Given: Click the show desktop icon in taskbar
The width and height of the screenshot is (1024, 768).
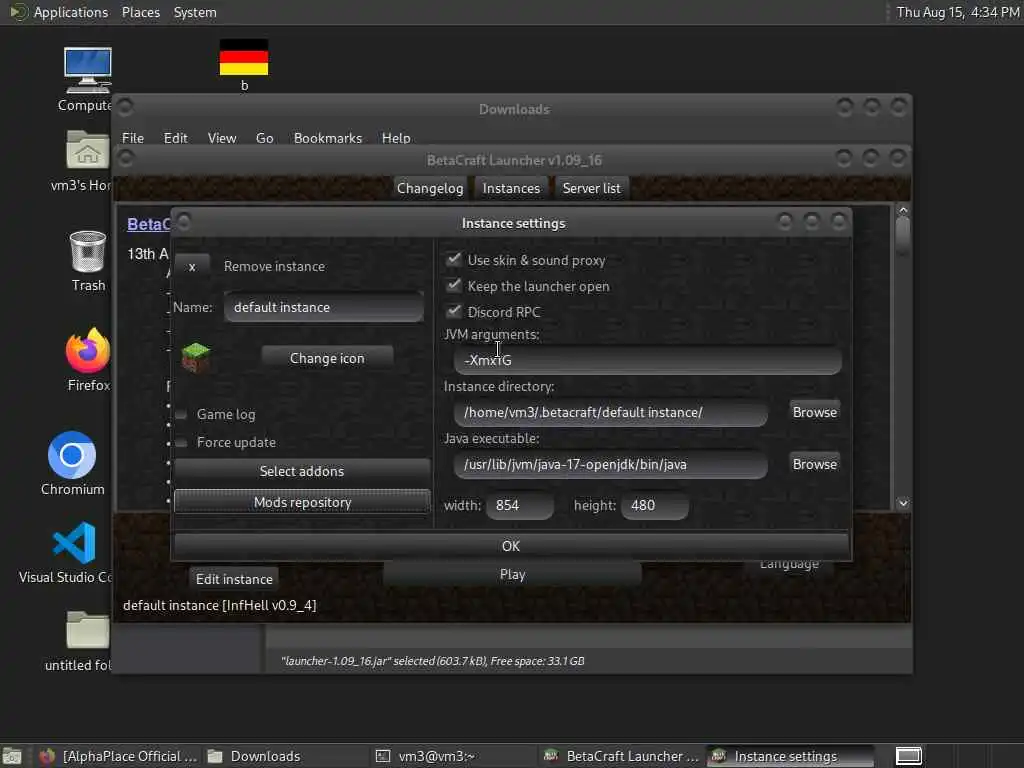Looking at the screenshot, I should point(12,756).
